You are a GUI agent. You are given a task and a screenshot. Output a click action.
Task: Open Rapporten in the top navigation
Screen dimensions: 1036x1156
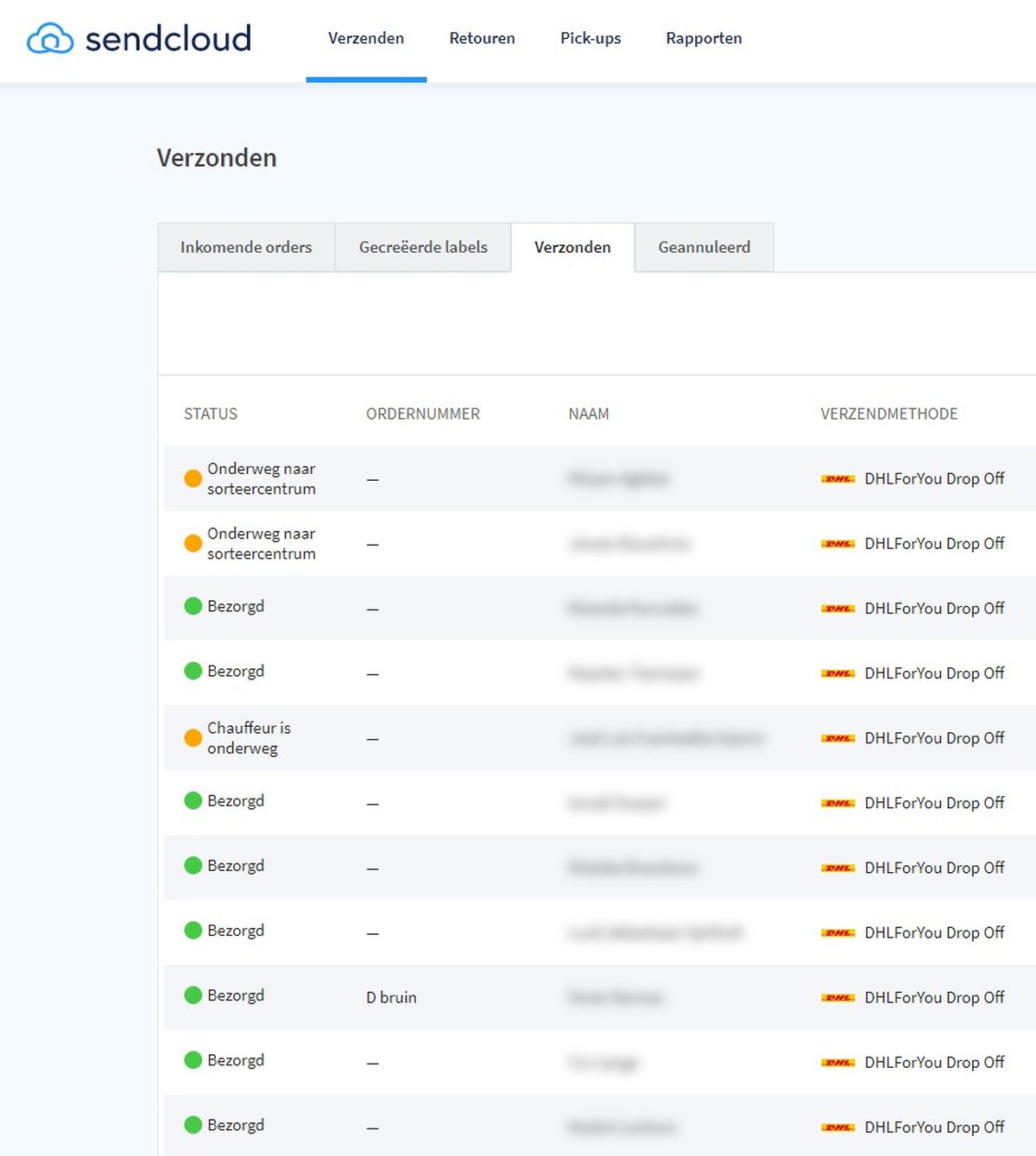704,38
